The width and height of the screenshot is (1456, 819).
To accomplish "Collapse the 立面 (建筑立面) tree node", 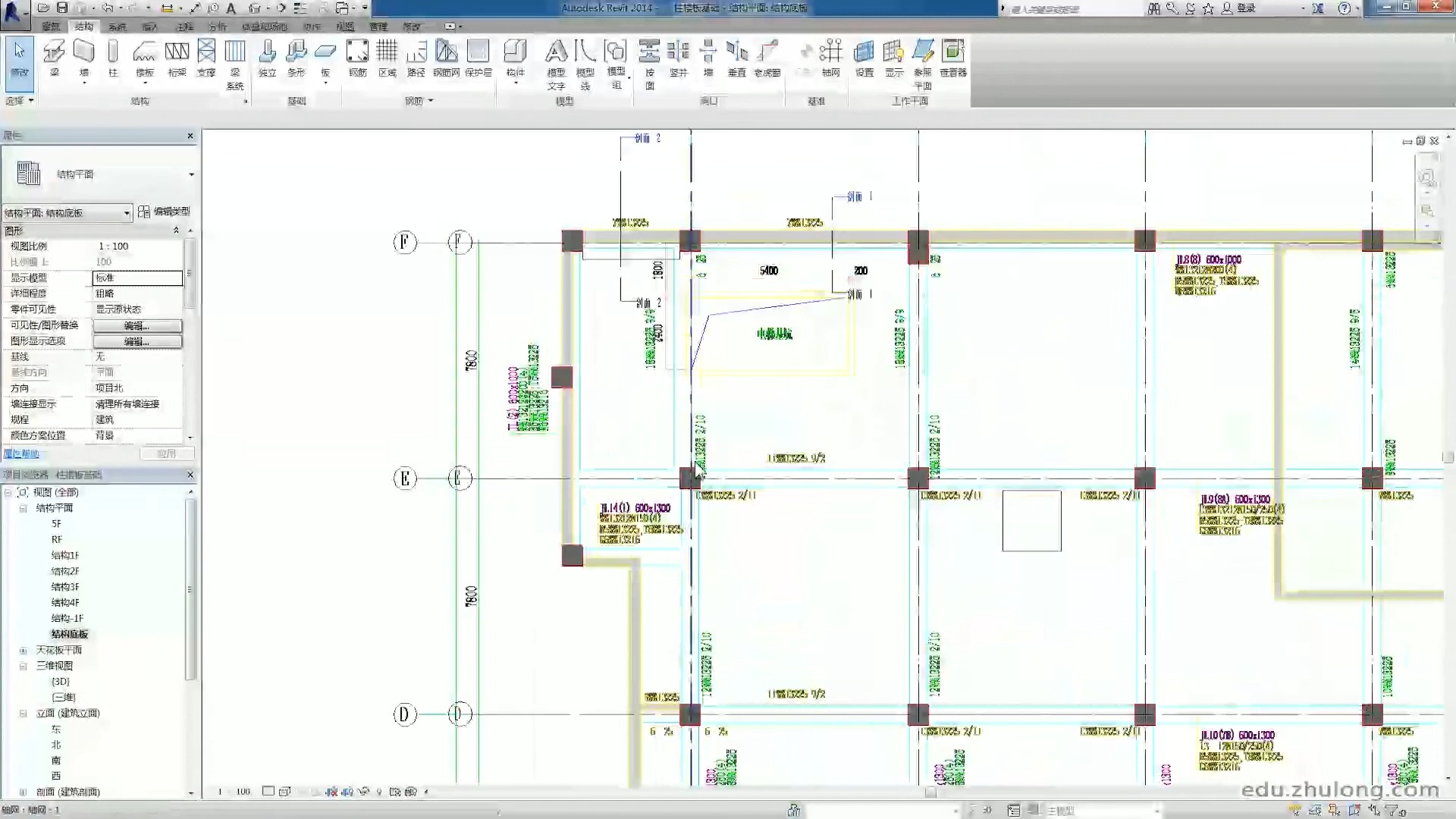I will coord(23,713).
